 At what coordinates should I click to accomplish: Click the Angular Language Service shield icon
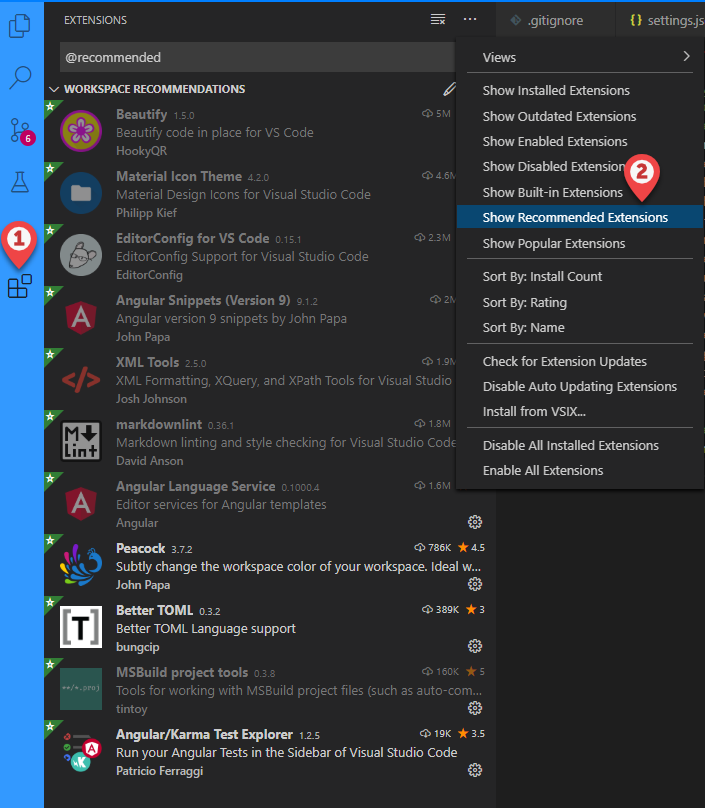81,503
